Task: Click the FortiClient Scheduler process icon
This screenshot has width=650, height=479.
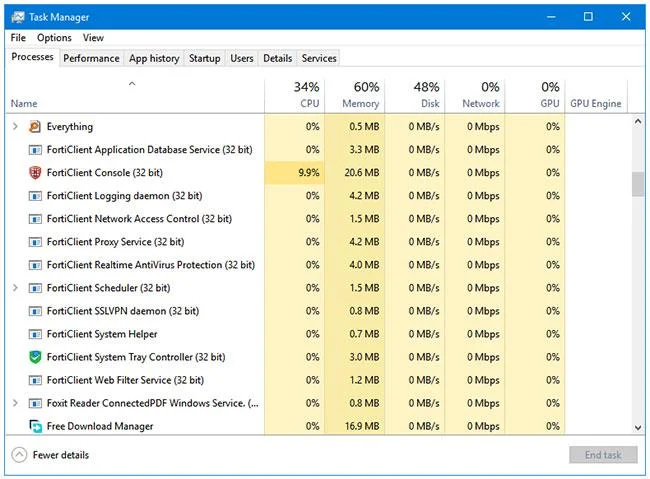Action: pyautogui.click(x=35, y=288)
